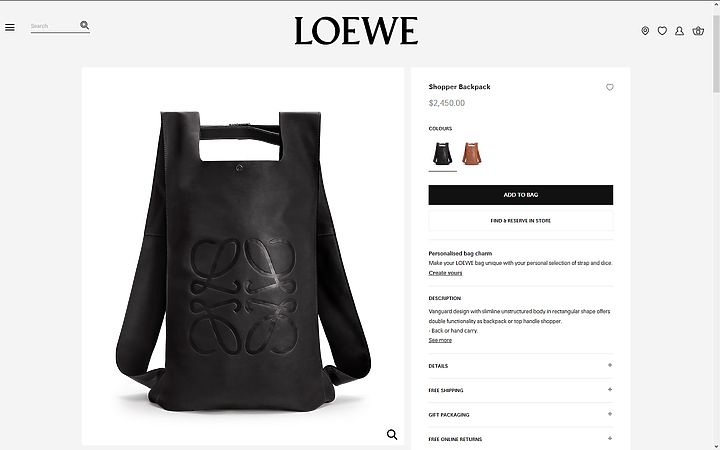Viewport: 720px width, 450px height.
Task: Open the hamburger navigation menu
Action: 10,28
